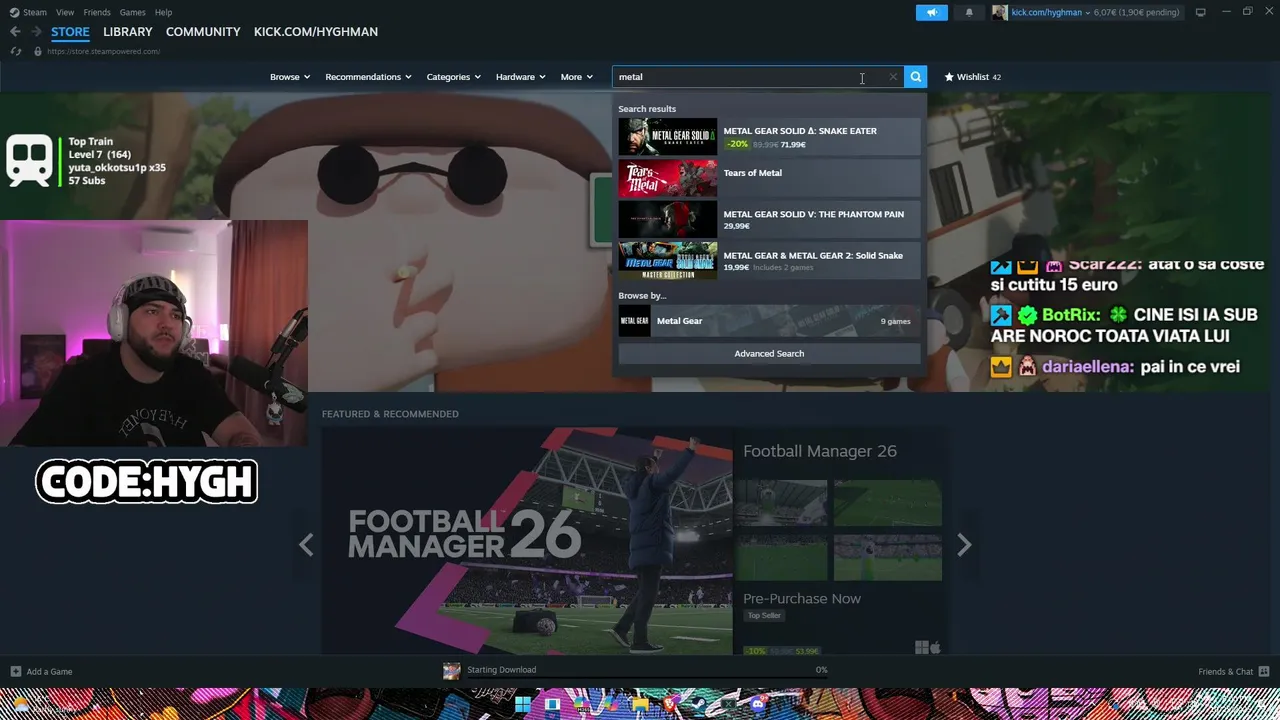This screenshot has height=720, width=1280.
Task: Click the Add a Game plus icon
Action: point(15,672)
